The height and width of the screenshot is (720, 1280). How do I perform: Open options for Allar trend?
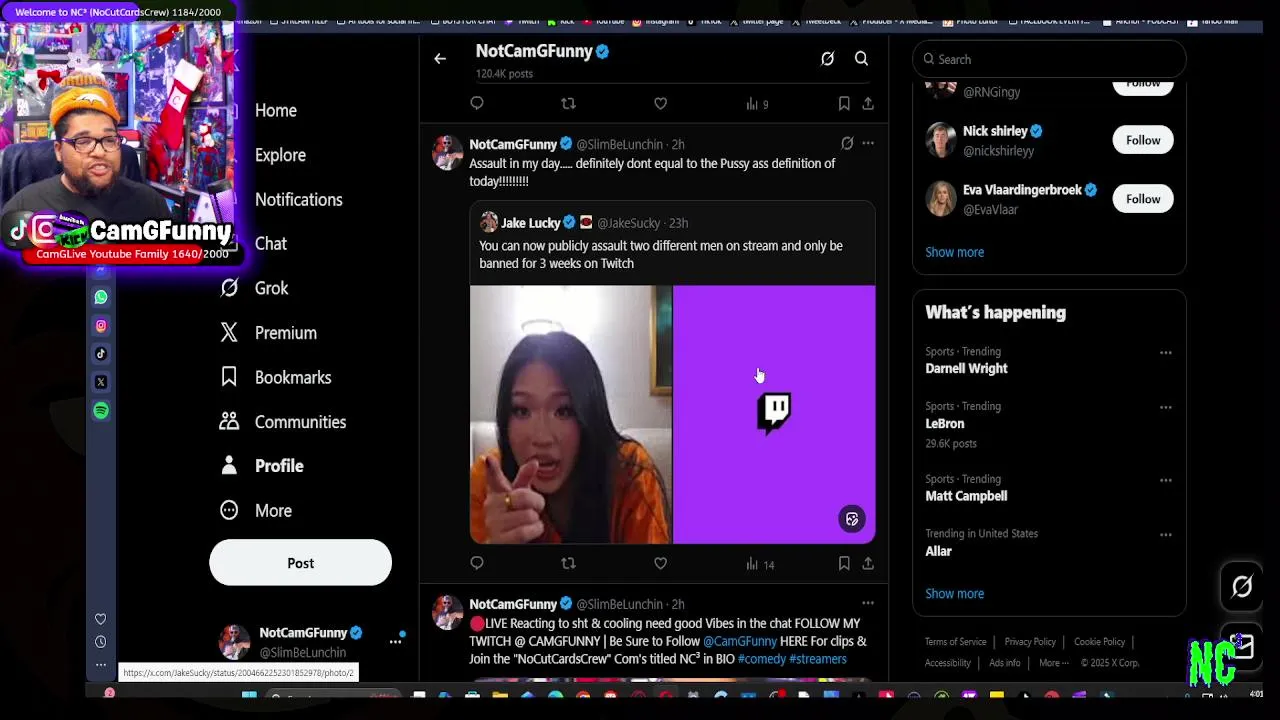point(1166,535)
